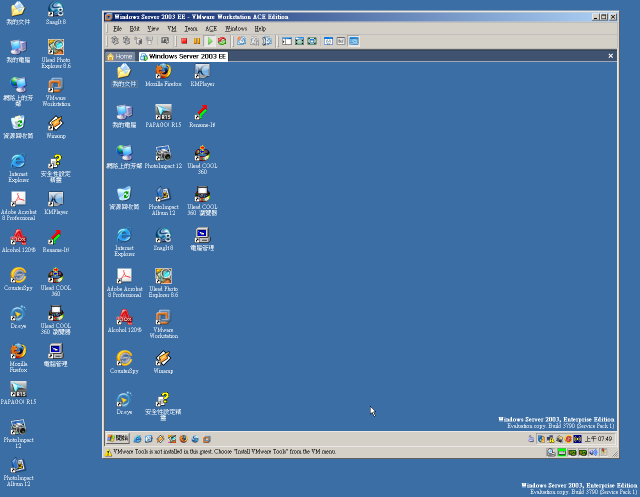
Task: Select Ulead COOL 360 icon in guest
Action: click(202, 160)
